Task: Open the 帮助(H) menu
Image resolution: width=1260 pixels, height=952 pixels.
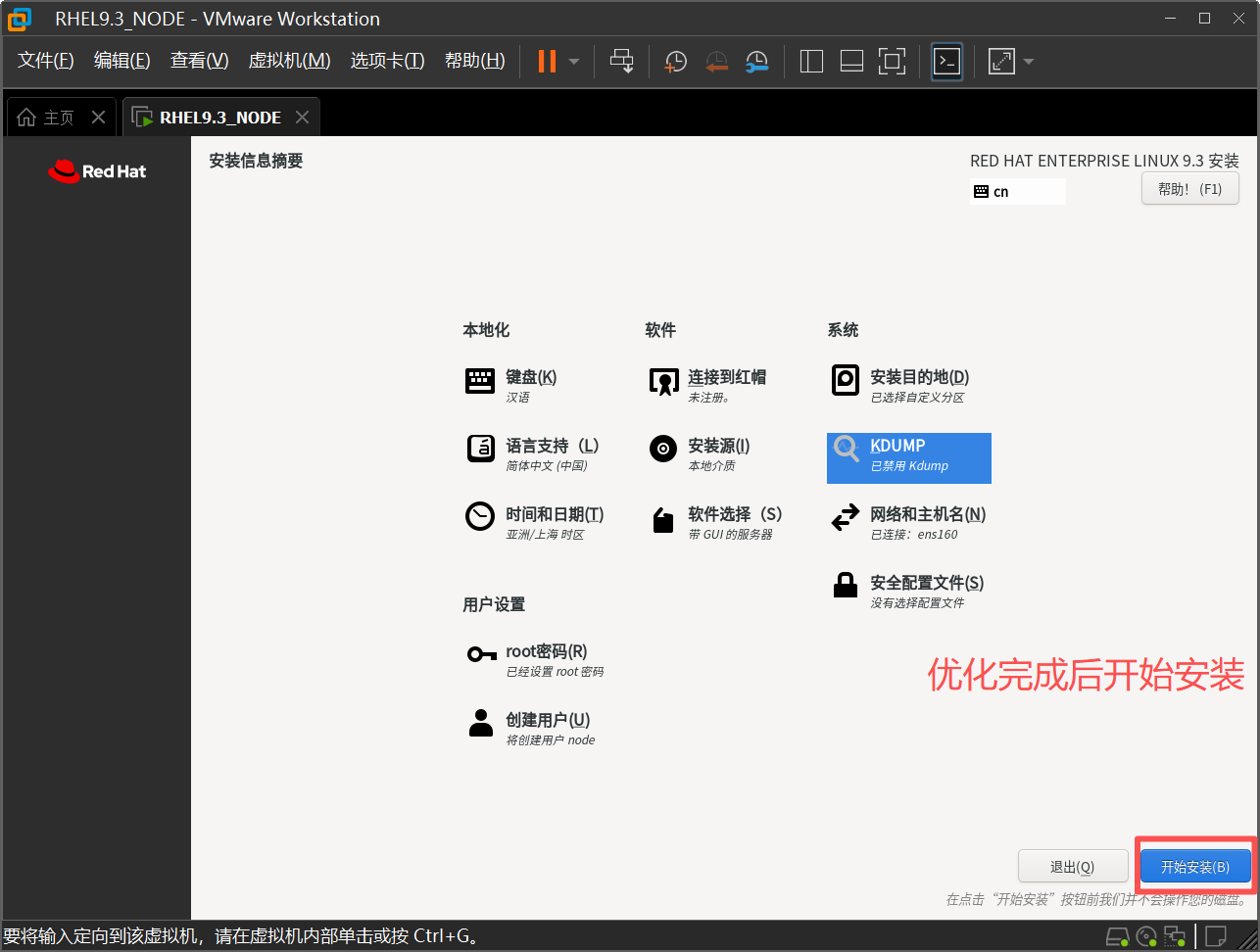Action: [x=474, y=61]
